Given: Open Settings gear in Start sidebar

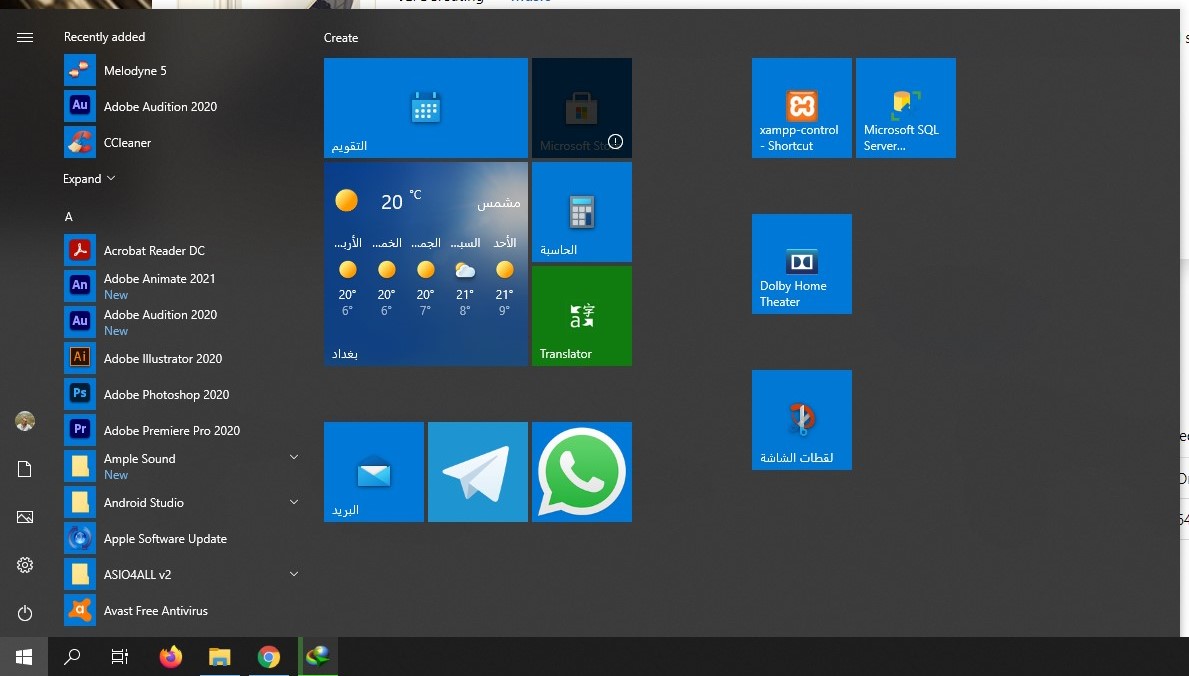Looking at the screenshot, I should (x=24, y=565).
